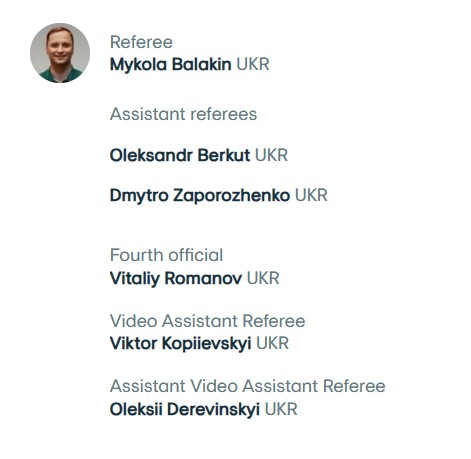
Task: Click VAR Viktor Kopiievskyi name
Action: 180,344
